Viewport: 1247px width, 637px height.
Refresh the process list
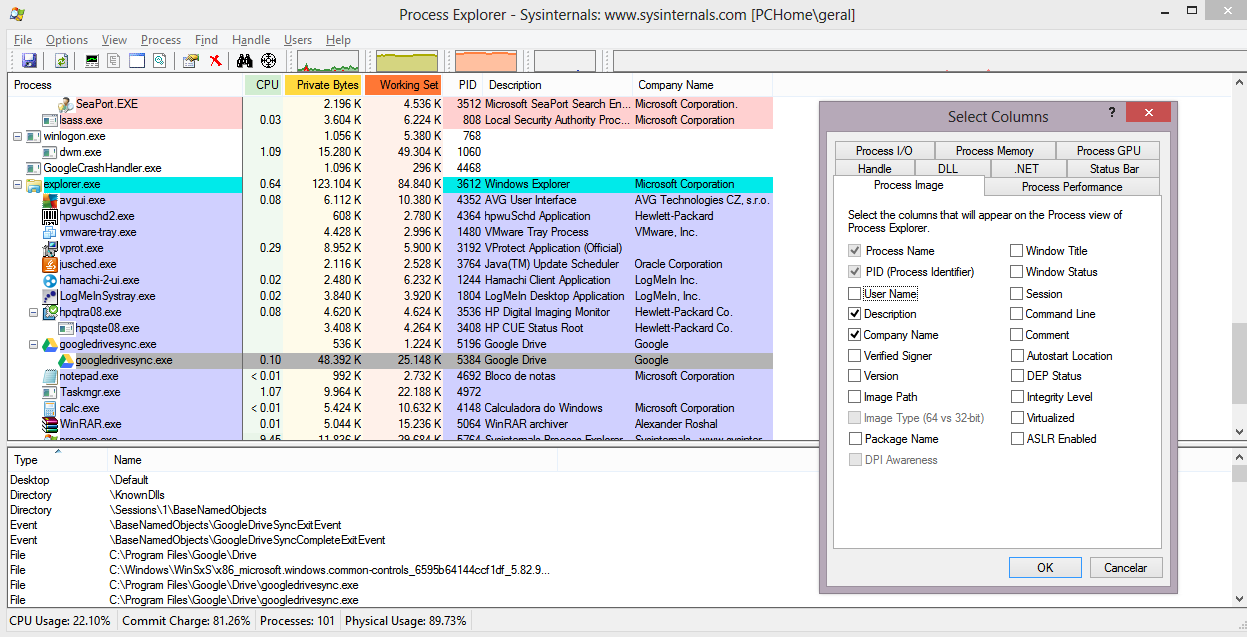[62, 60]
